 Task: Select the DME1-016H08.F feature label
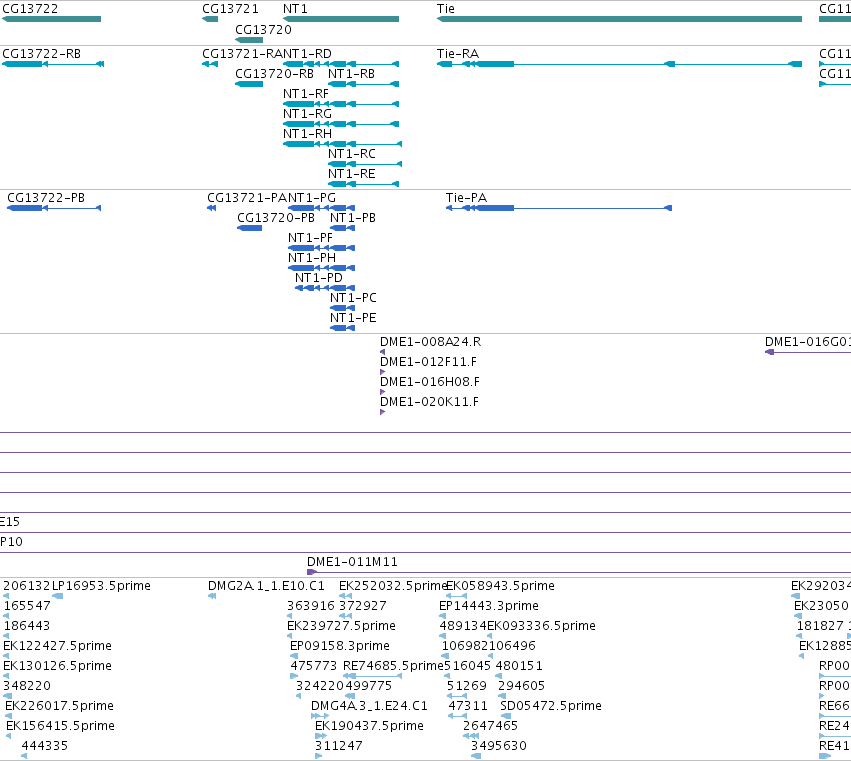(x=430, y=382)
